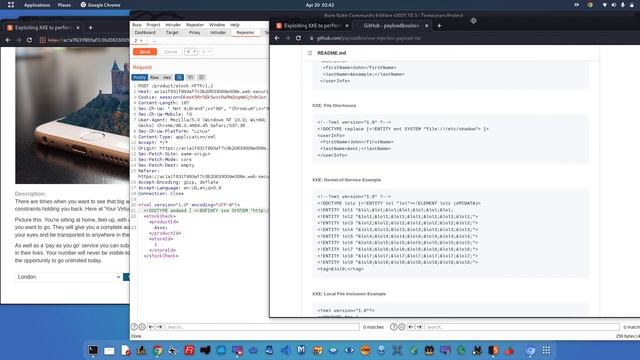Open the Project menu in Burp

[153, 25]
